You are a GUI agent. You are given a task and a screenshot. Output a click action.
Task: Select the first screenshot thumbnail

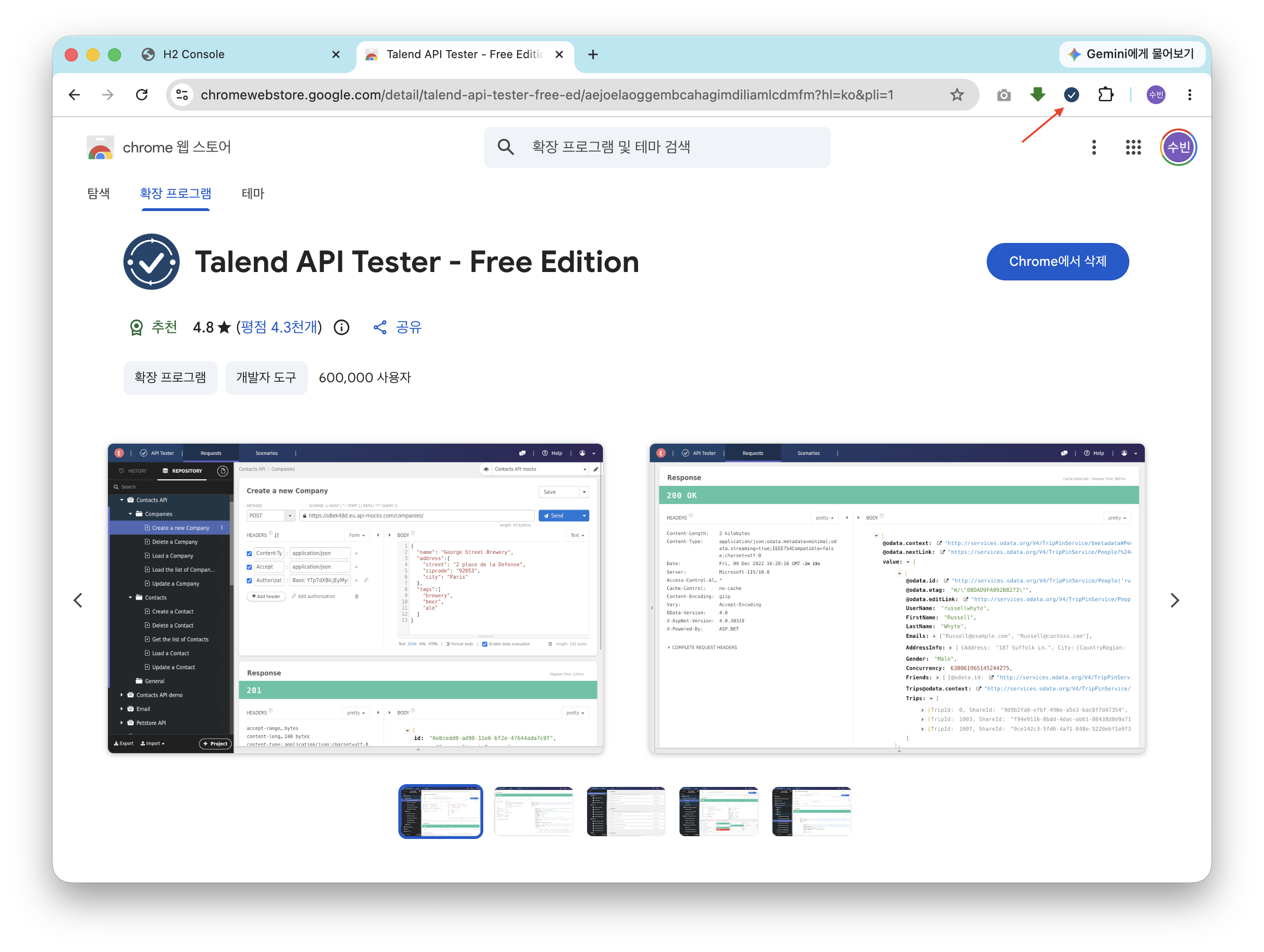(441, 811)
